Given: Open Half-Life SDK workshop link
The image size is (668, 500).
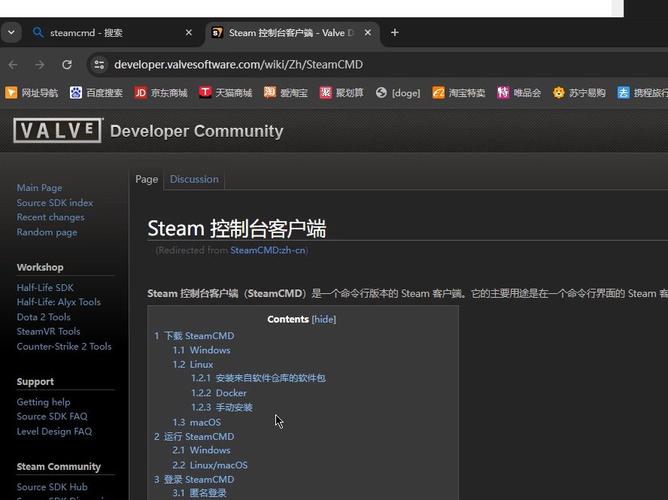Looking at the screenshot, I should coord(45,287).
